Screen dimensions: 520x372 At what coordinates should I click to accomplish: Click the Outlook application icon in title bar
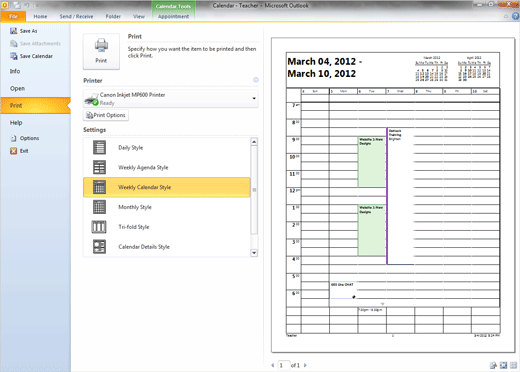click(5, 5)
